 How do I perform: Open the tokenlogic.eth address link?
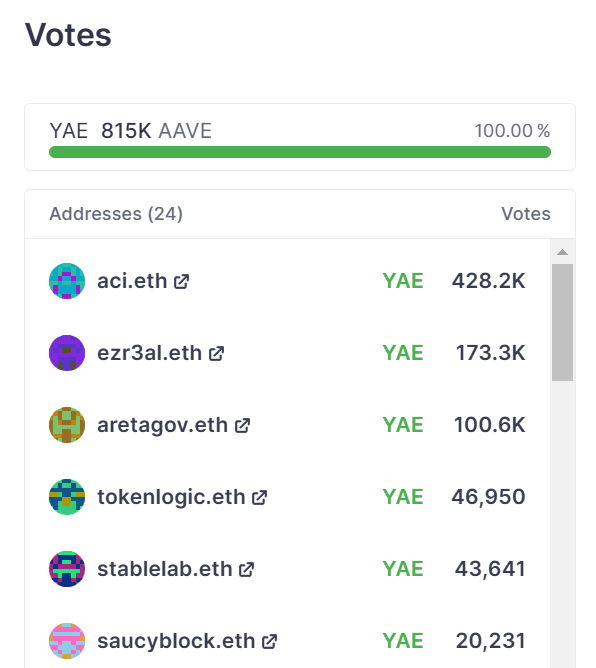click(171, 497)
